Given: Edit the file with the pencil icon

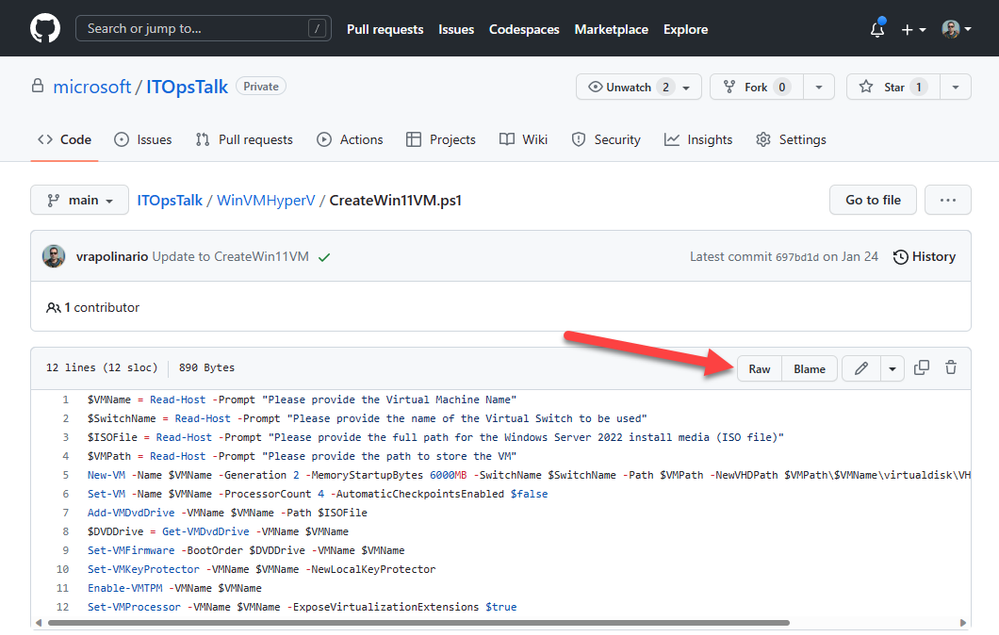Looking at the screenshot, I should pyautogui.click(x=861, y=368).
